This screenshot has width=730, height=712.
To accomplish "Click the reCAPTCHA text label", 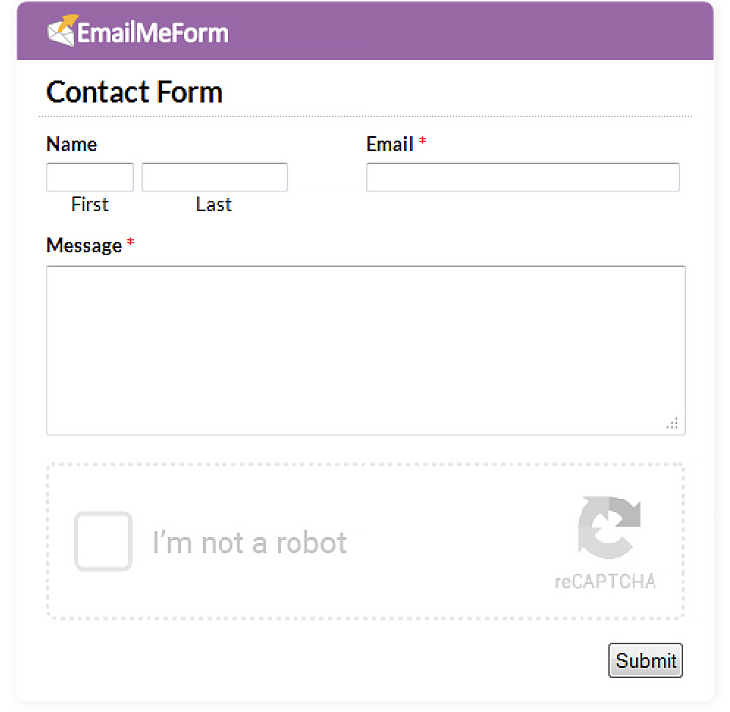I will tap(605, 582).
